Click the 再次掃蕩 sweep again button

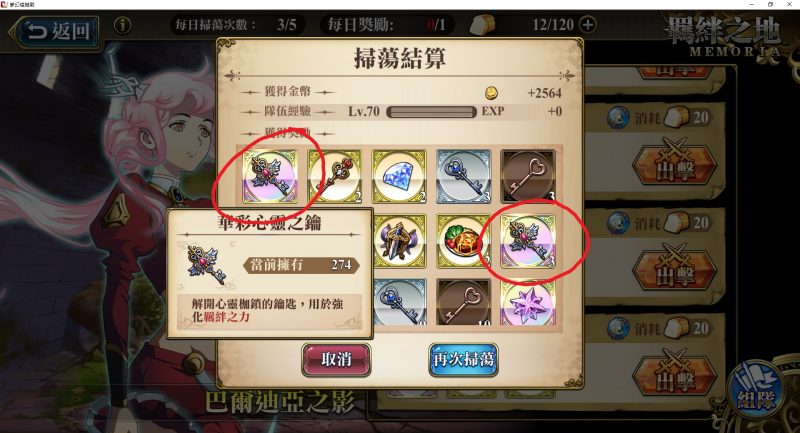[463, 360]
